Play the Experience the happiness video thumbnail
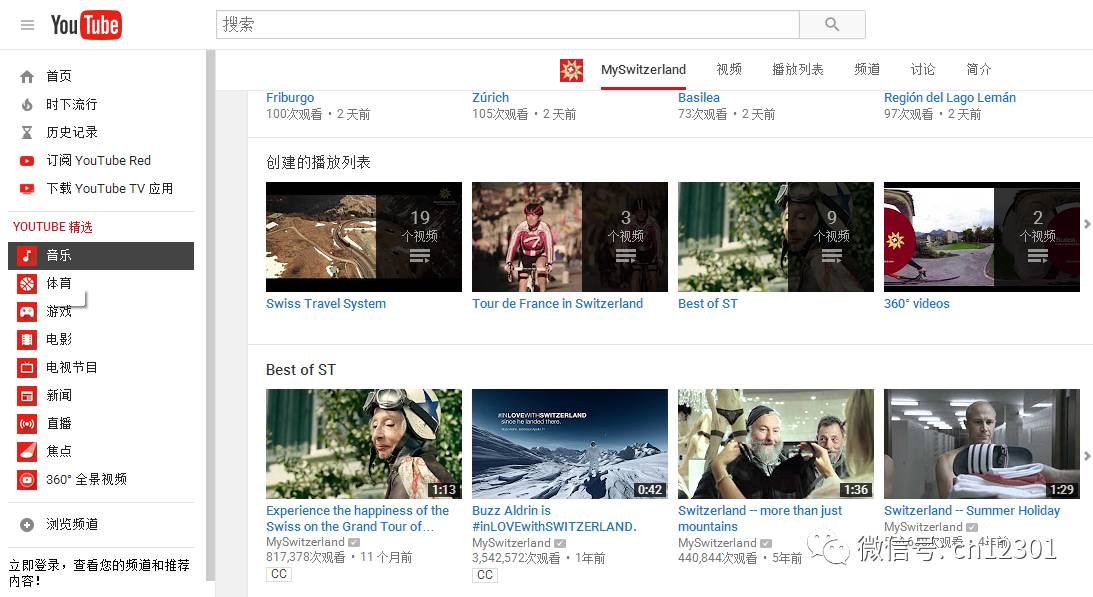1093x597 pixels. [x=364, y=444]
